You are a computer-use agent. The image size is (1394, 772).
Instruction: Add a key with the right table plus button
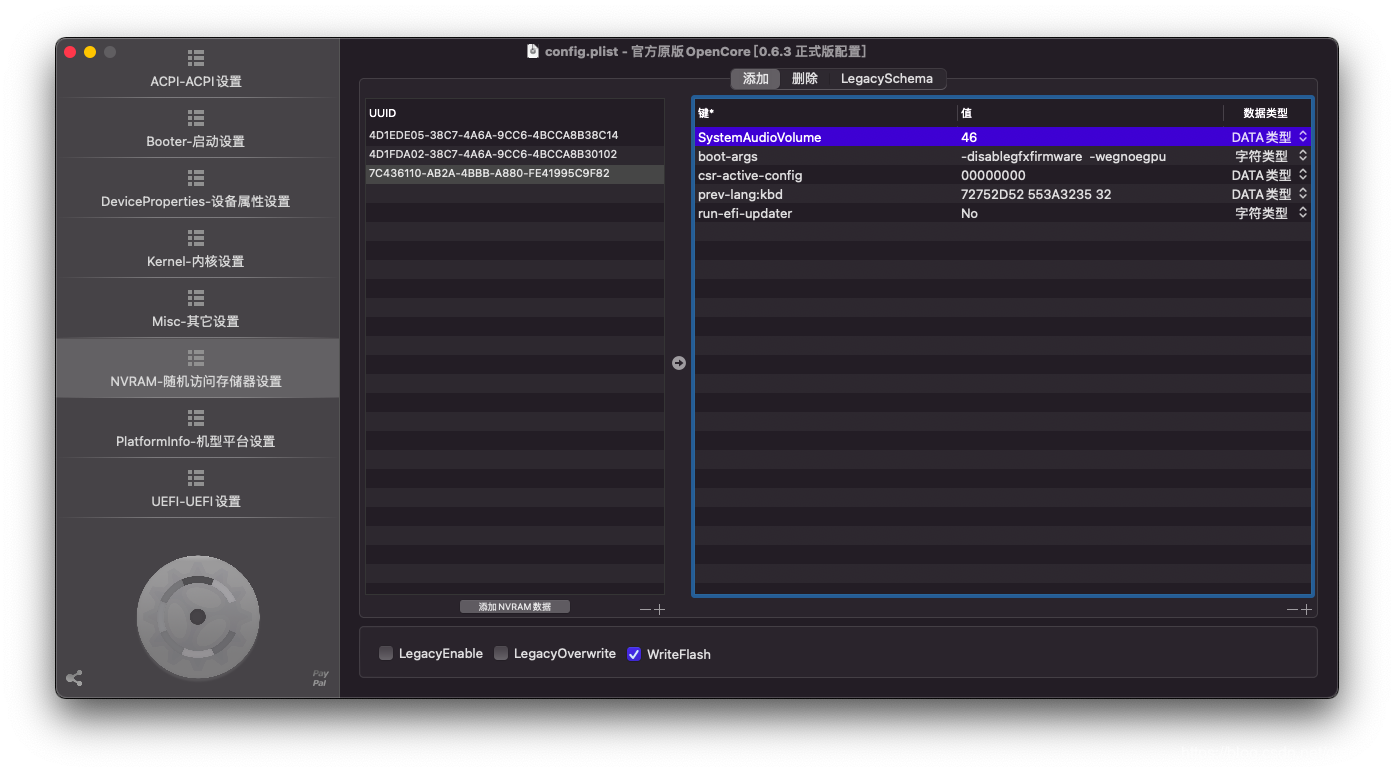point(1306,609)
